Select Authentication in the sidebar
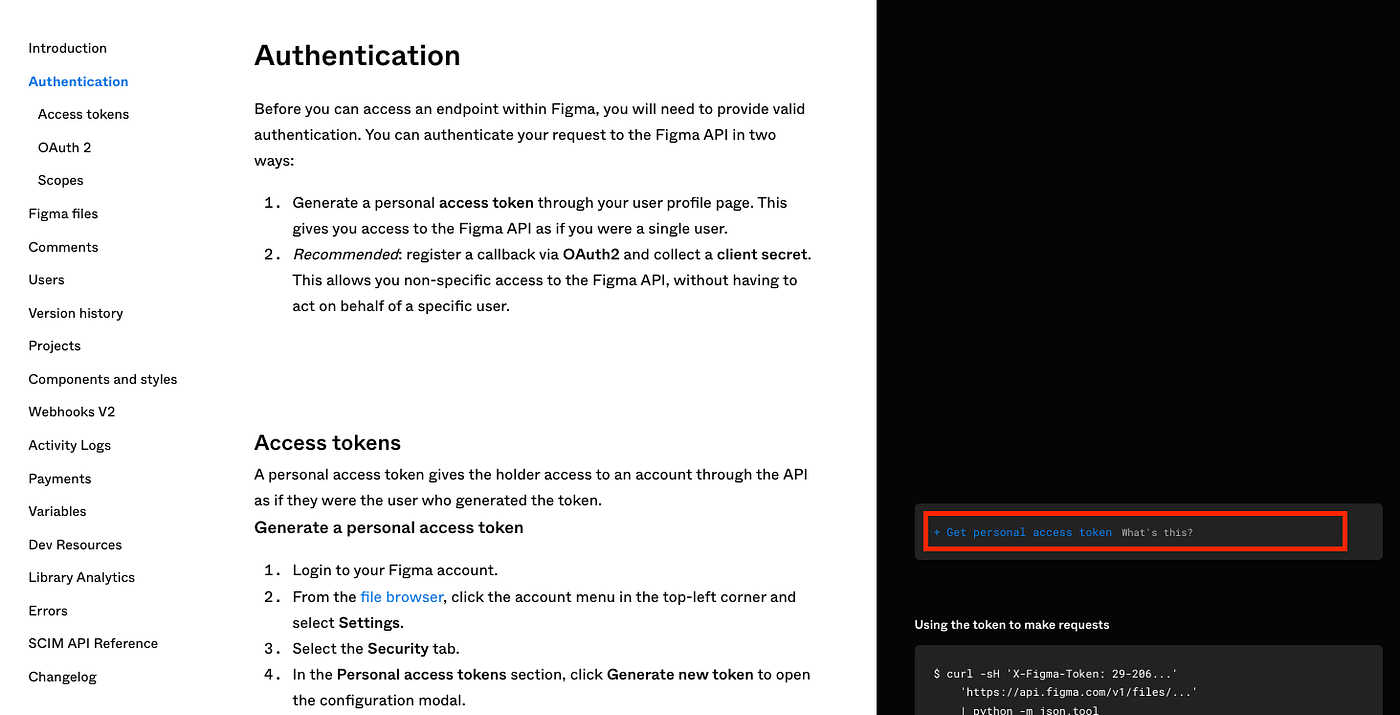The height and width of the screenshot is (715, 1400). click(78, 81)
